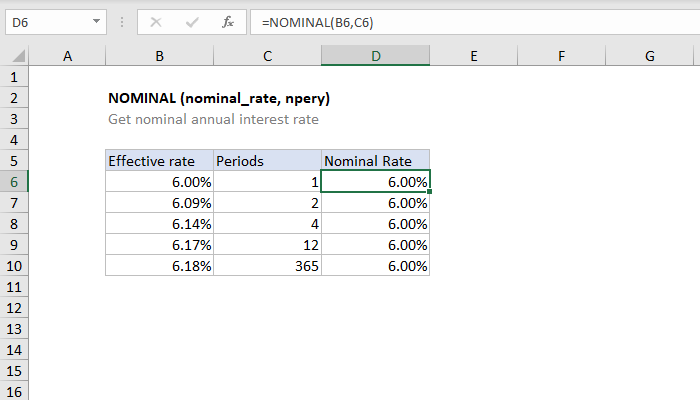Select the Periods cell with value 1

[267, 182]
